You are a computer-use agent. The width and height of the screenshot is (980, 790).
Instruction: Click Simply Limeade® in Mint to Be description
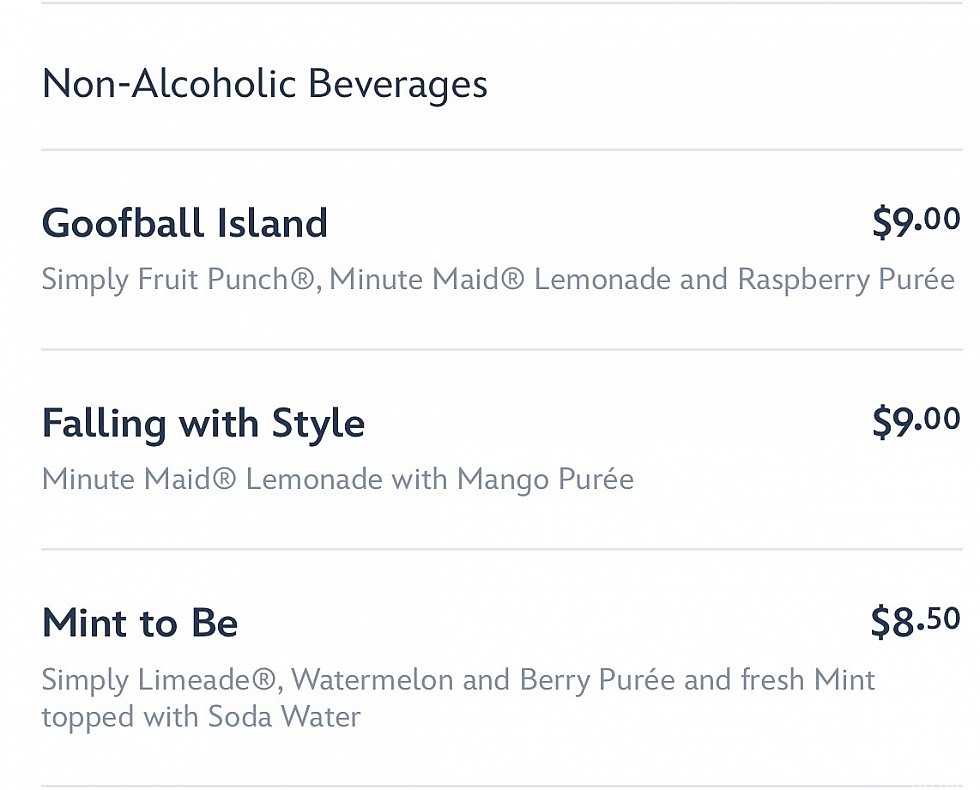(x=160, y=681)
